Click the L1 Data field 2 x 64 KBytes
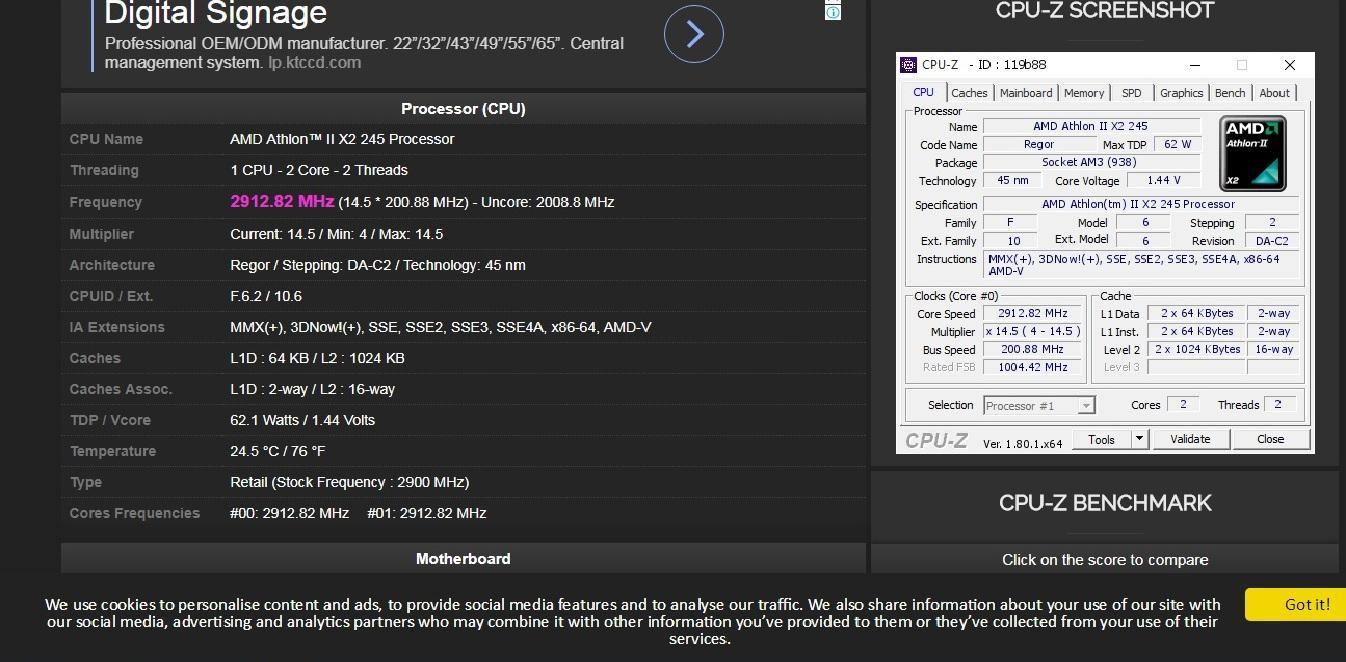Viewport: 1346px width, 662px height. (x=1196, y=313)
